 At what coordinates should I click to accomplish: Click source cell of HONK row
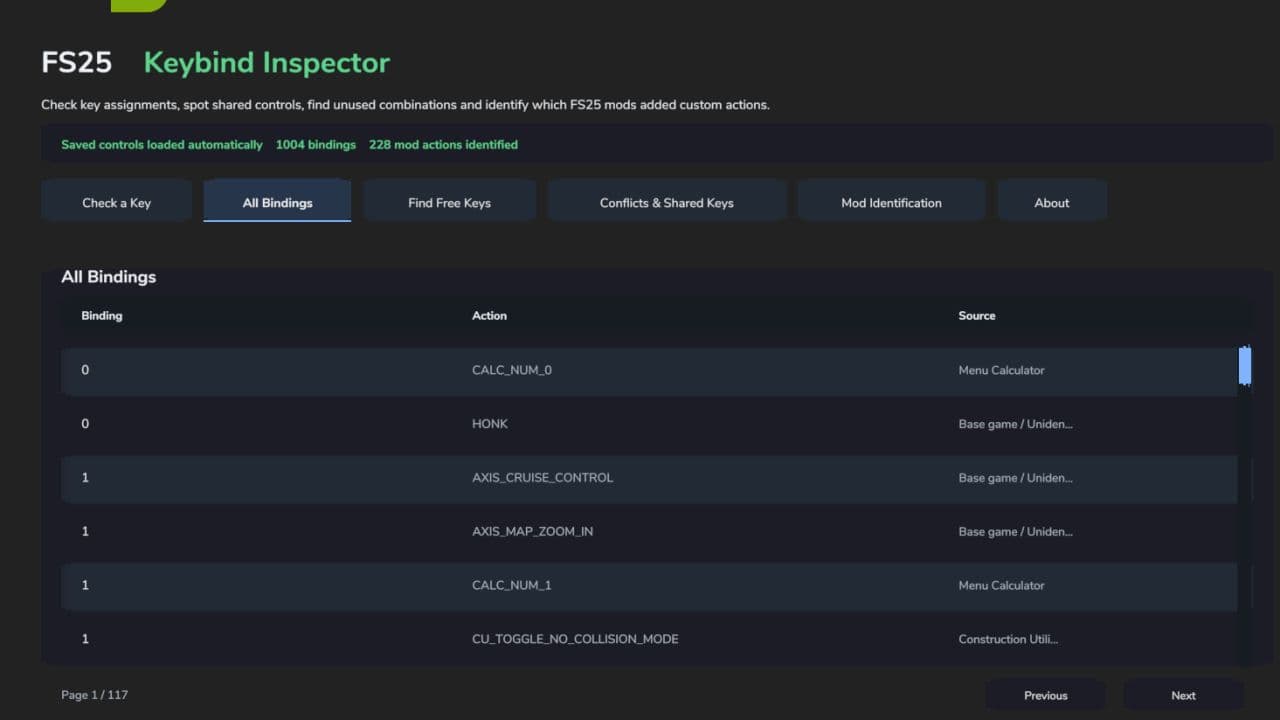(1015, 424)
